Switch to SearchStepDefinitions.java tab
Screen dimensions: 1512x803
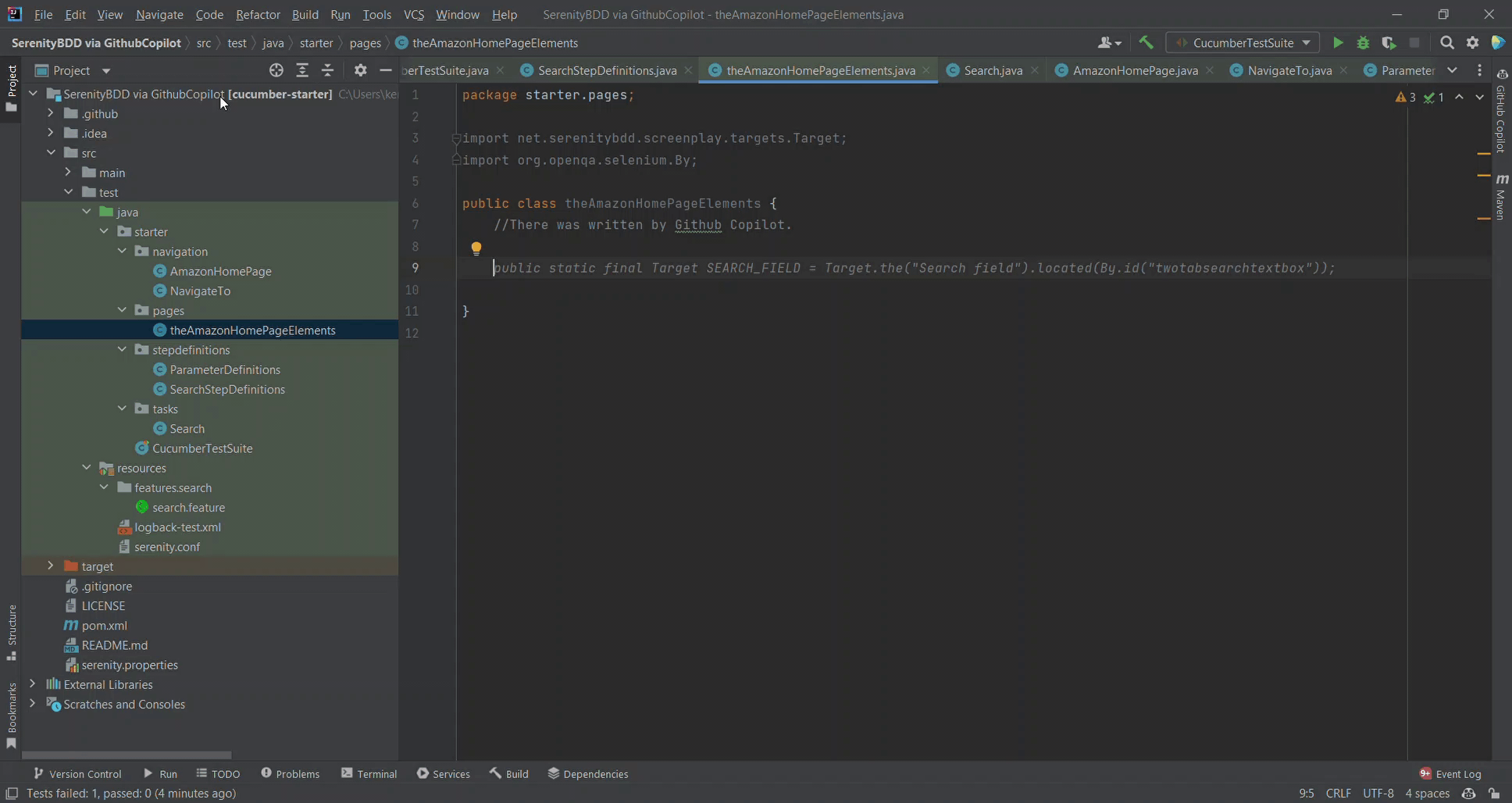(x=607, y=70)
